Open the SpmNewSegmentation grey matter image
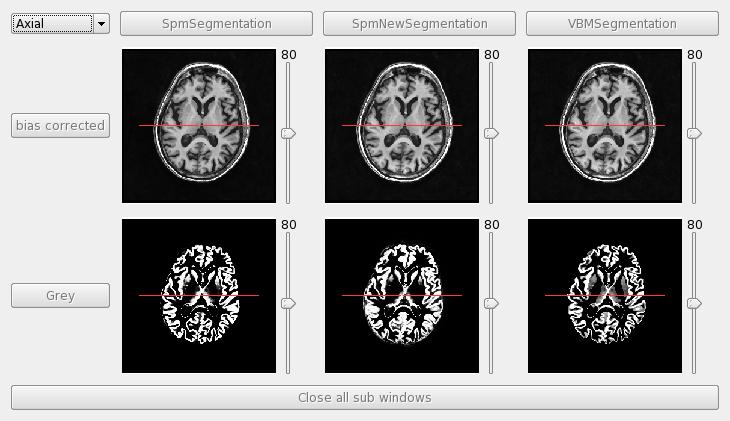Screen dimensions: 730x421 (402, 296)
